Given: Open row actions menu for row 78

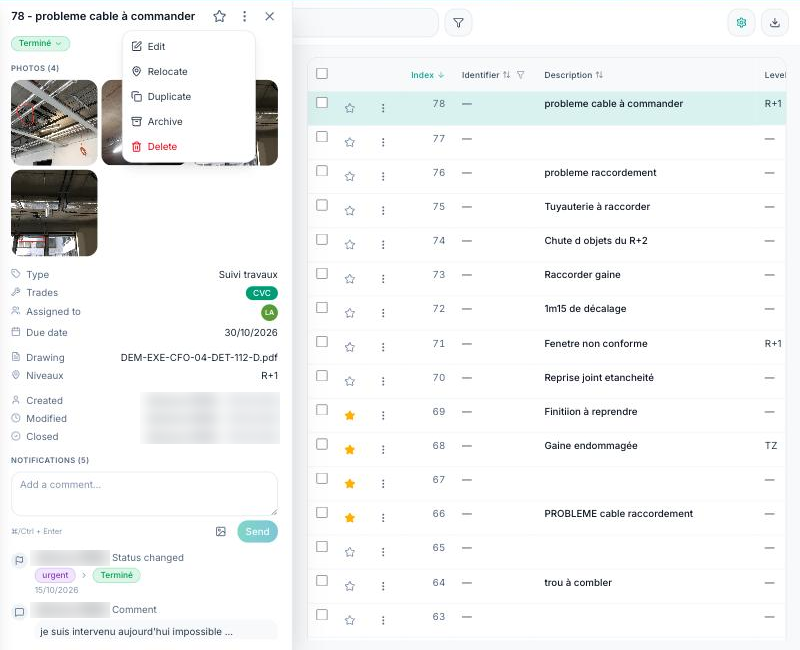Looking at the screenshot, I should [x=383, y=108].
